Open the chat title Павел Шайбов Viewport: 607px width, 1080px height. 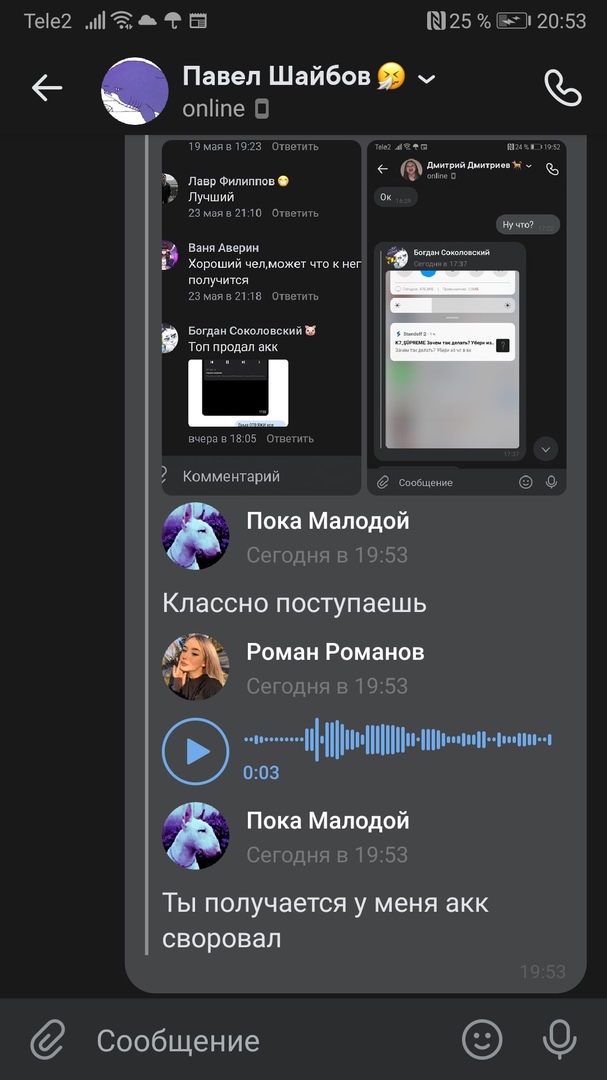(276, 76)
